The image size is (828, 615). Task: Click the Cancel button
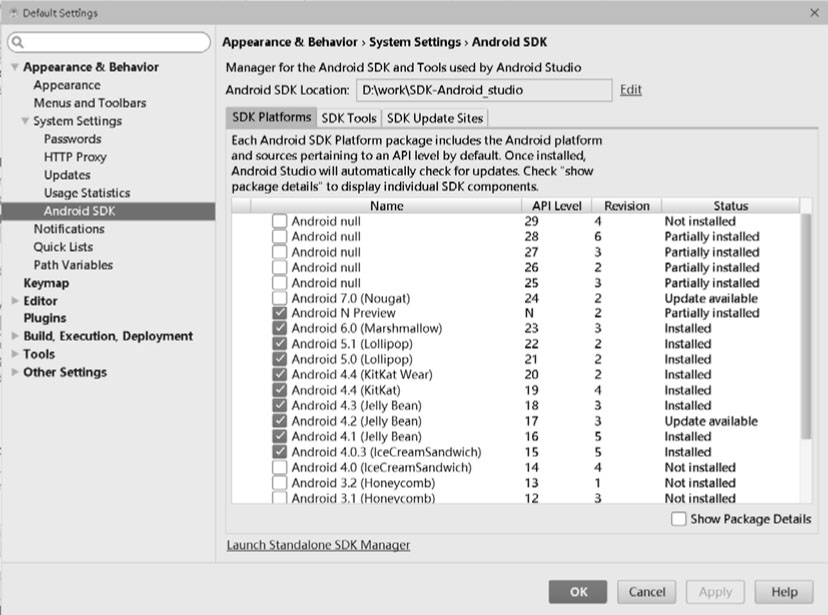coord(646,592)
